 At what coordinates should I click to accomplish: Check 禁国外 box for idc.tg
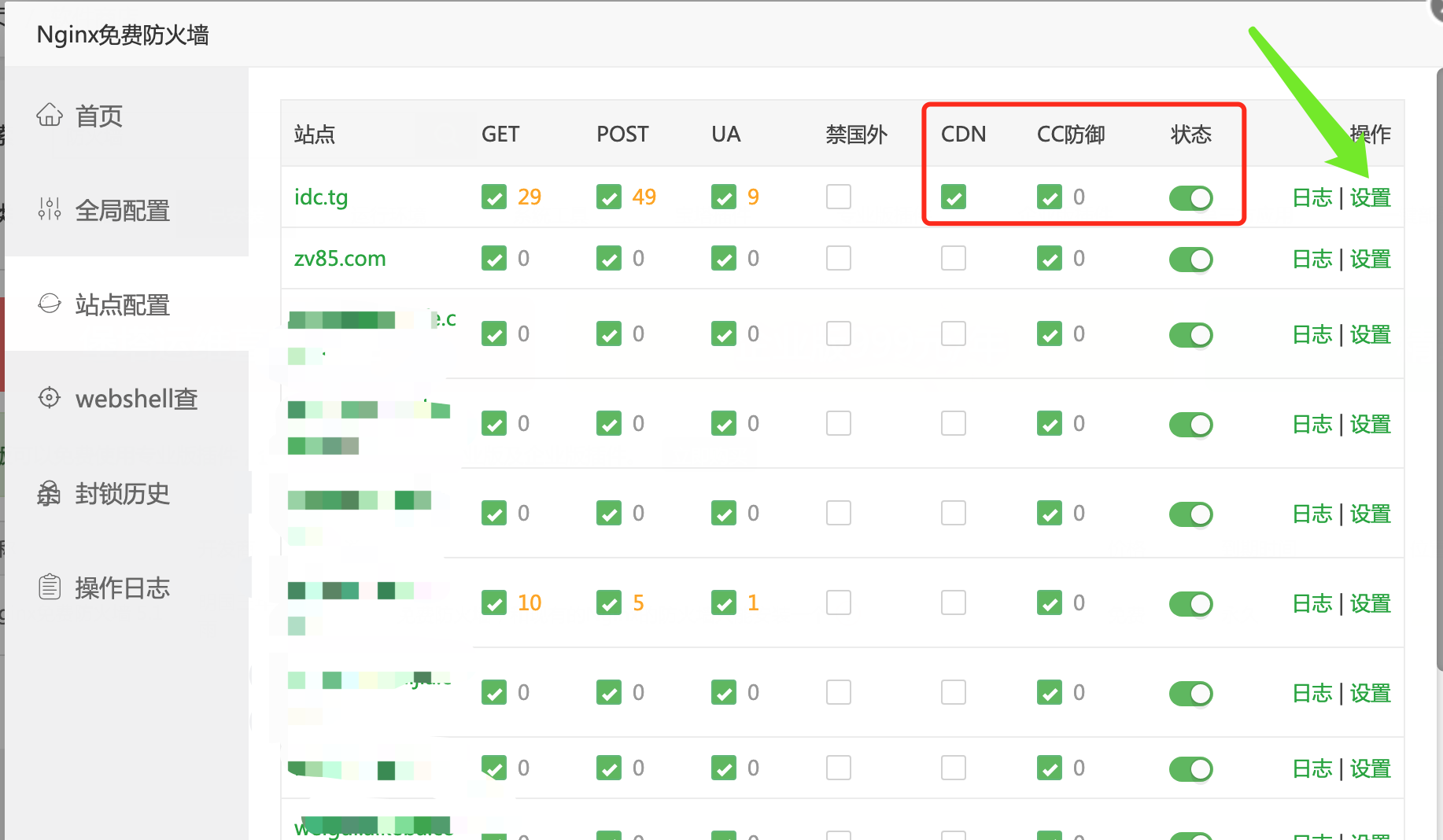click(839, 197)
